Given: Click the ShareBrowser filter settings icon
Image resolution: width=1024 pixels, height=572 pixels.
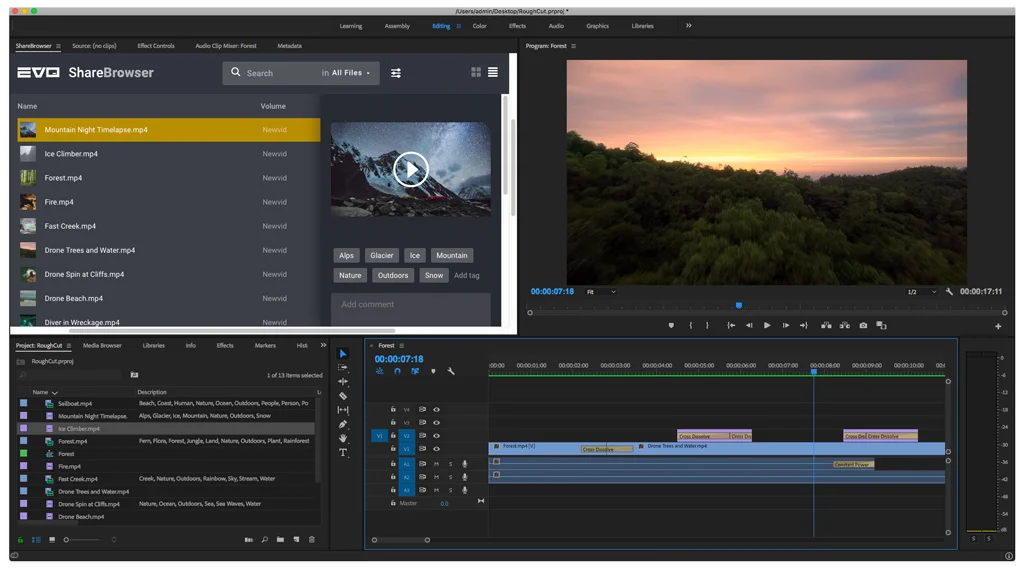Looking at the screenshot, I should click(x=396, y=73).
